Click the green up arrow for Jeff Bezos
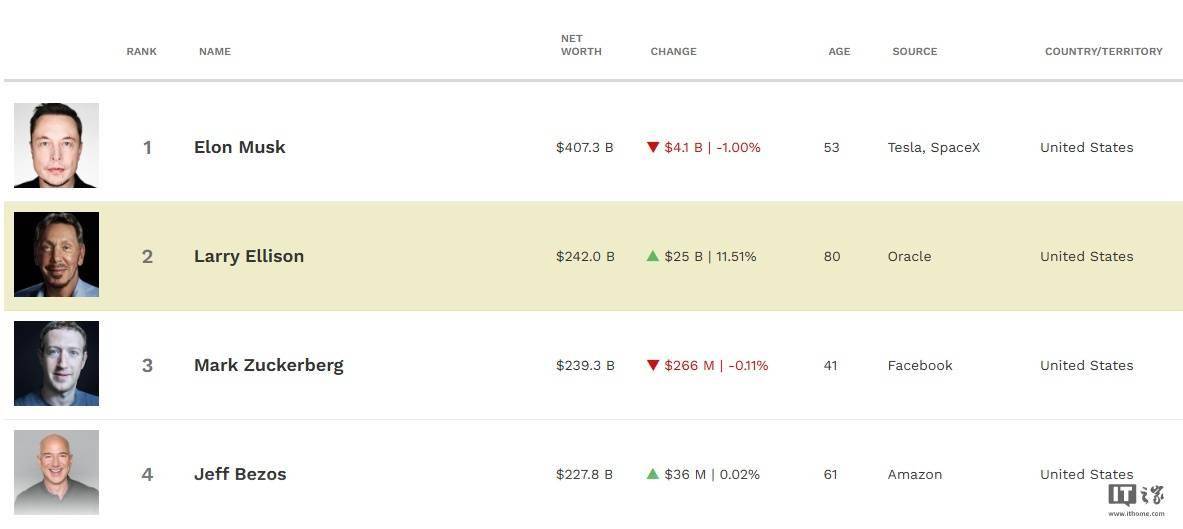This screenshot has height=529, width=1183. pyautogui.click(x=653, y=474)
